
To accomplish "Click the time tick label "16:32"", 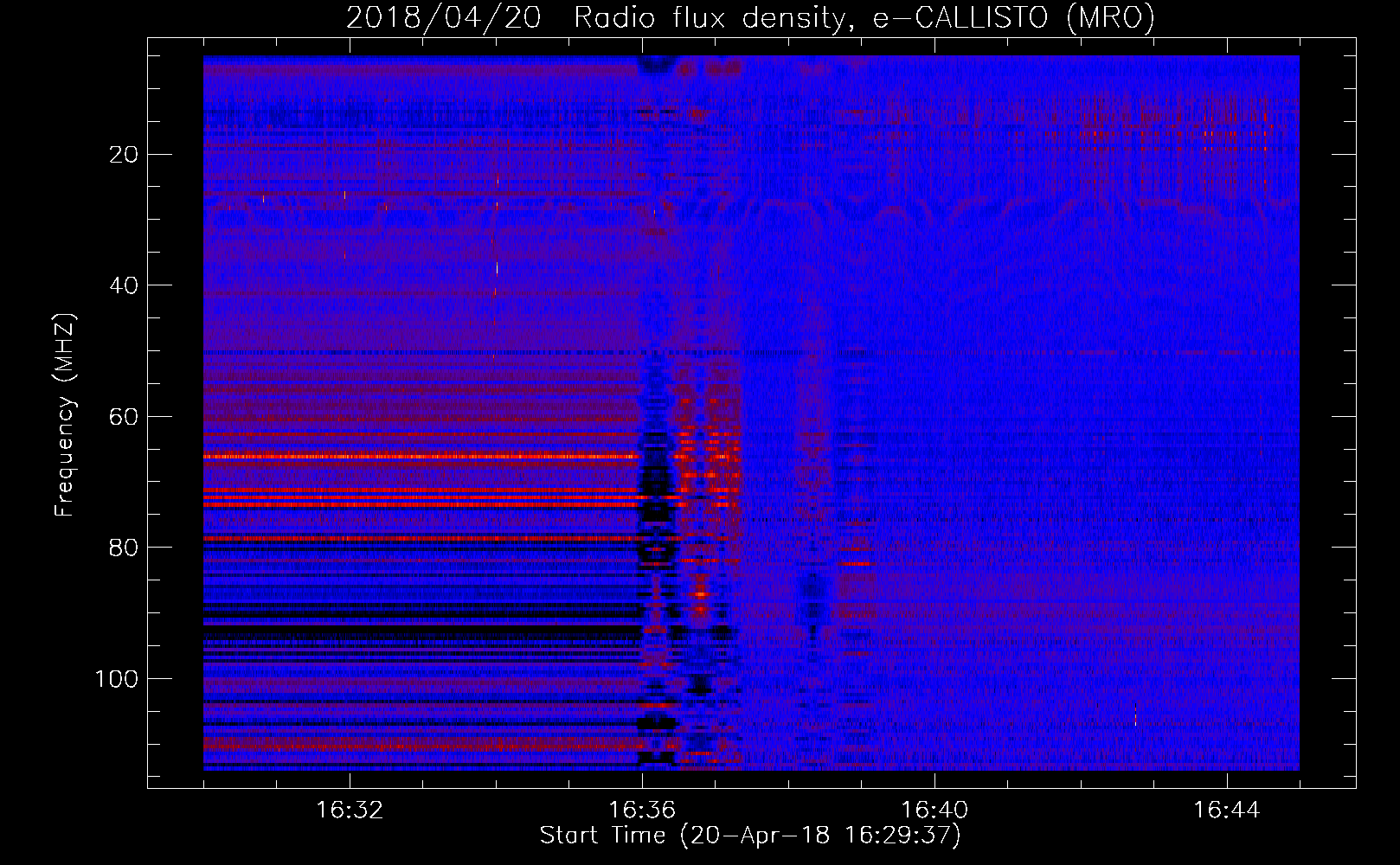I will coord(350,811).
